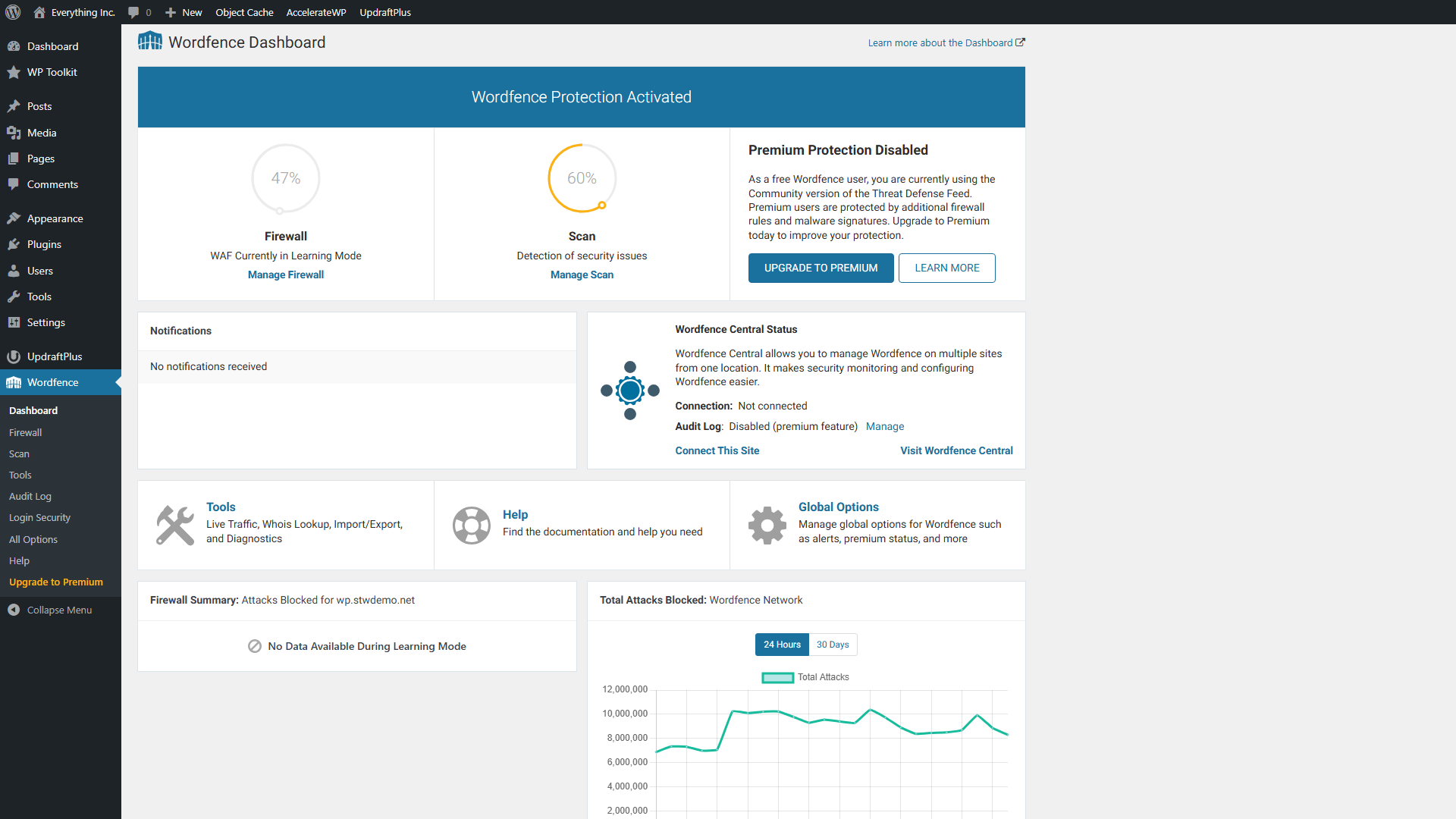Click the Settings sliders icon
The height and width of the screenshot is (819, 1456).
tap(14, 322)
